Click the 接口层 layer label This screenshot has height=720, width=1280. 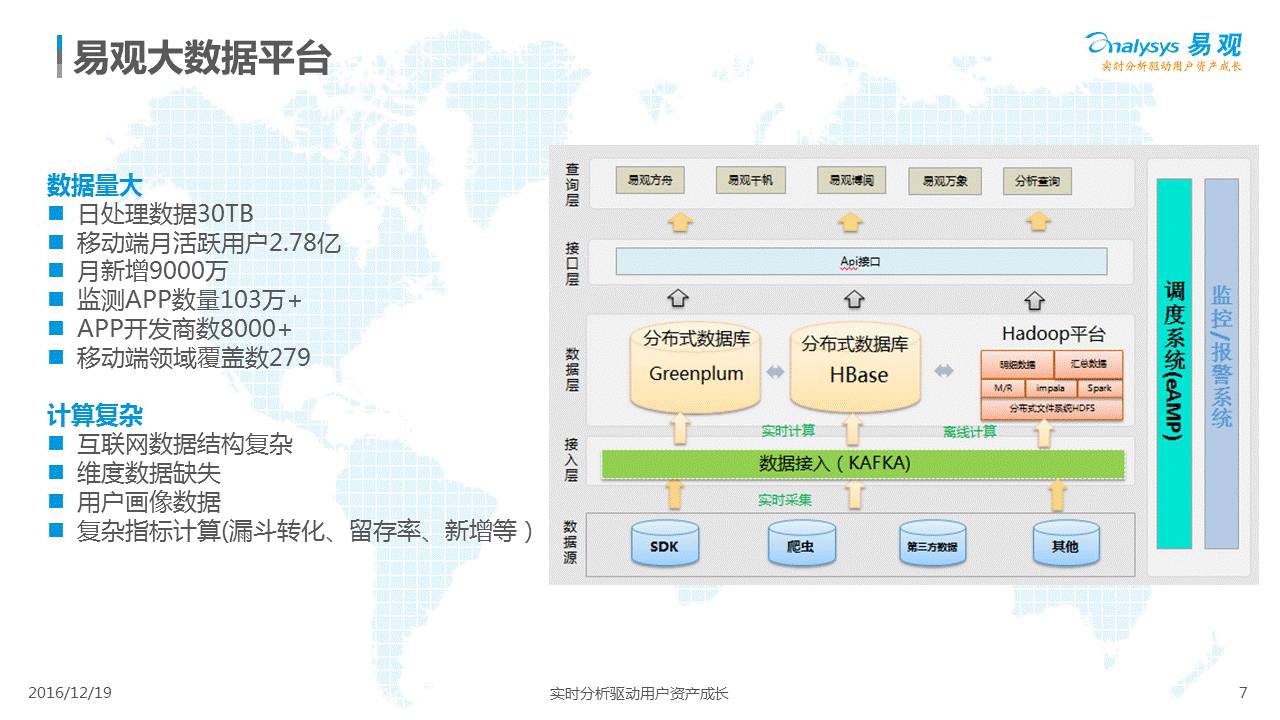pyautogui.click(x=572, y=264)
